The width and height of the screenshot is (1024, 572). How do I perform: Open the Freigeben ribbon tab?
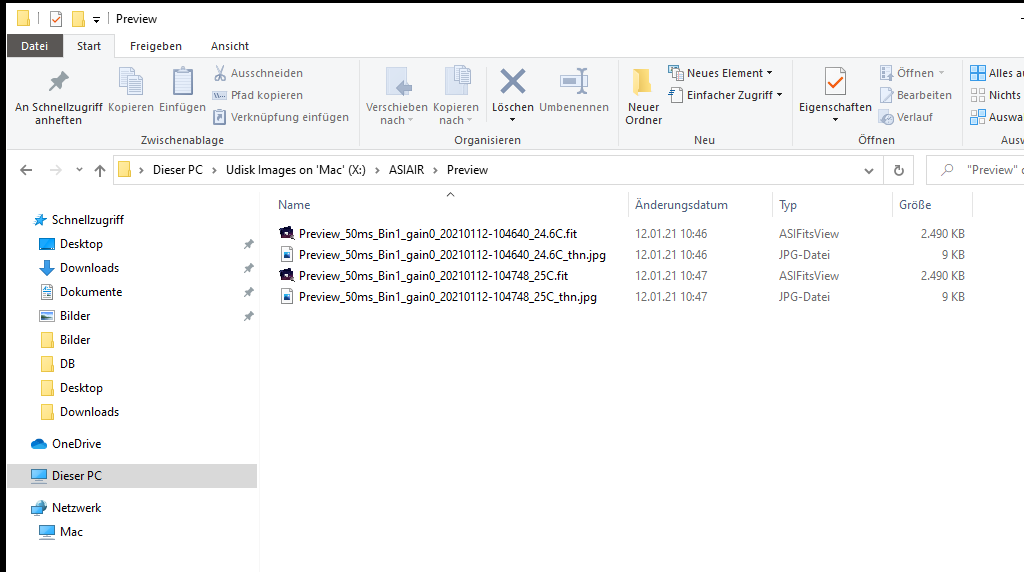[x=155, y=46]
